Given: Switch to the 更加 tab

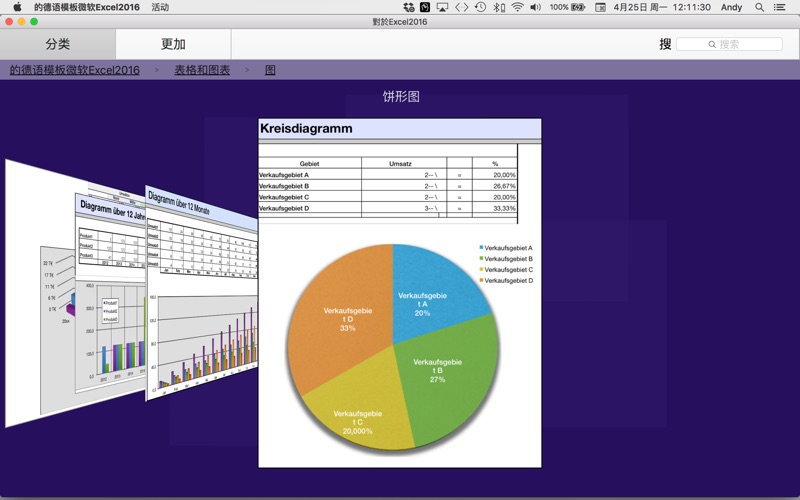Looking at the screenshot, I should [x=173, y=44].
